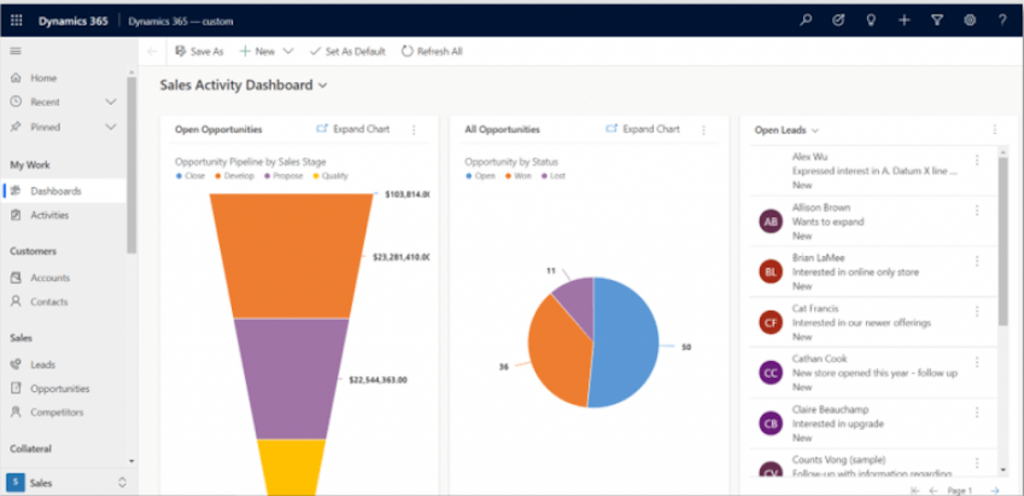Expand the Sales Activity Dashboard selector
The width and height of the screenshot is (1024, 496).
pos(323,86)
